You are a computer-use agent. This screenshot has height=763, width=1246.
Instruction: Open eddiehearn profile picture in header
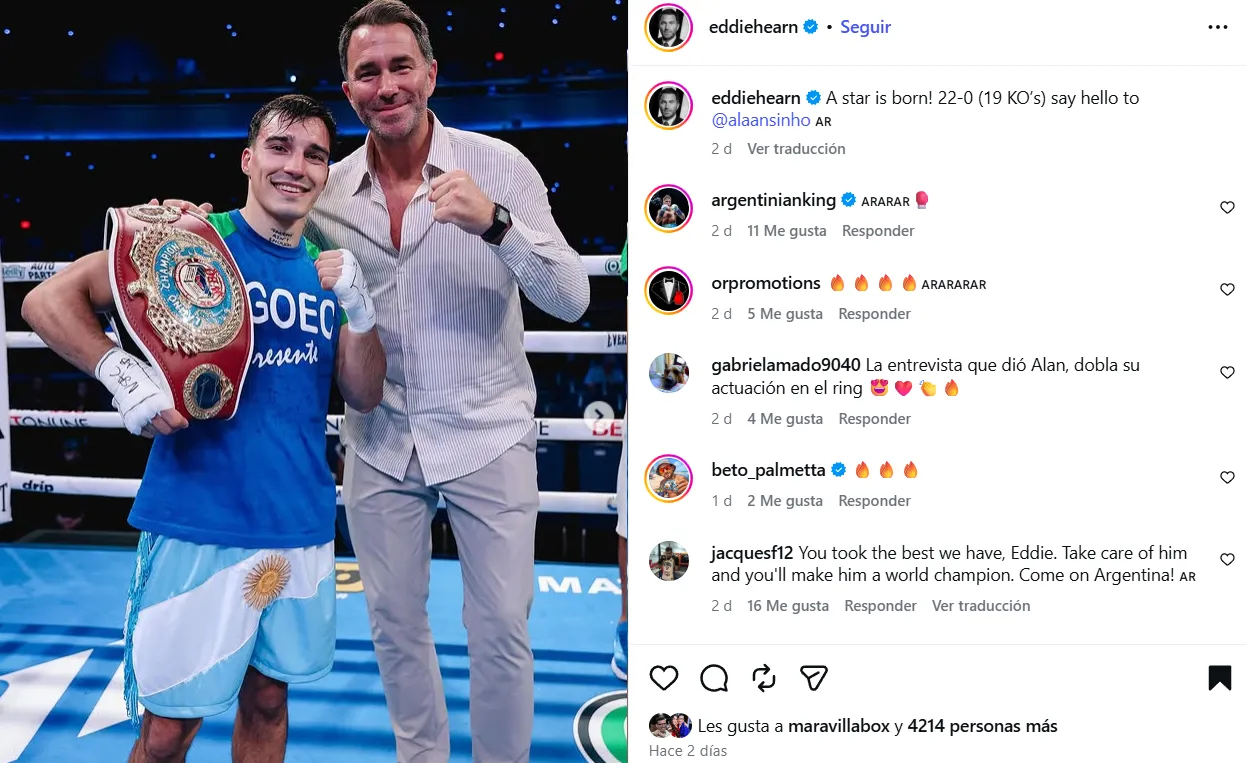(x=669, y=27)
